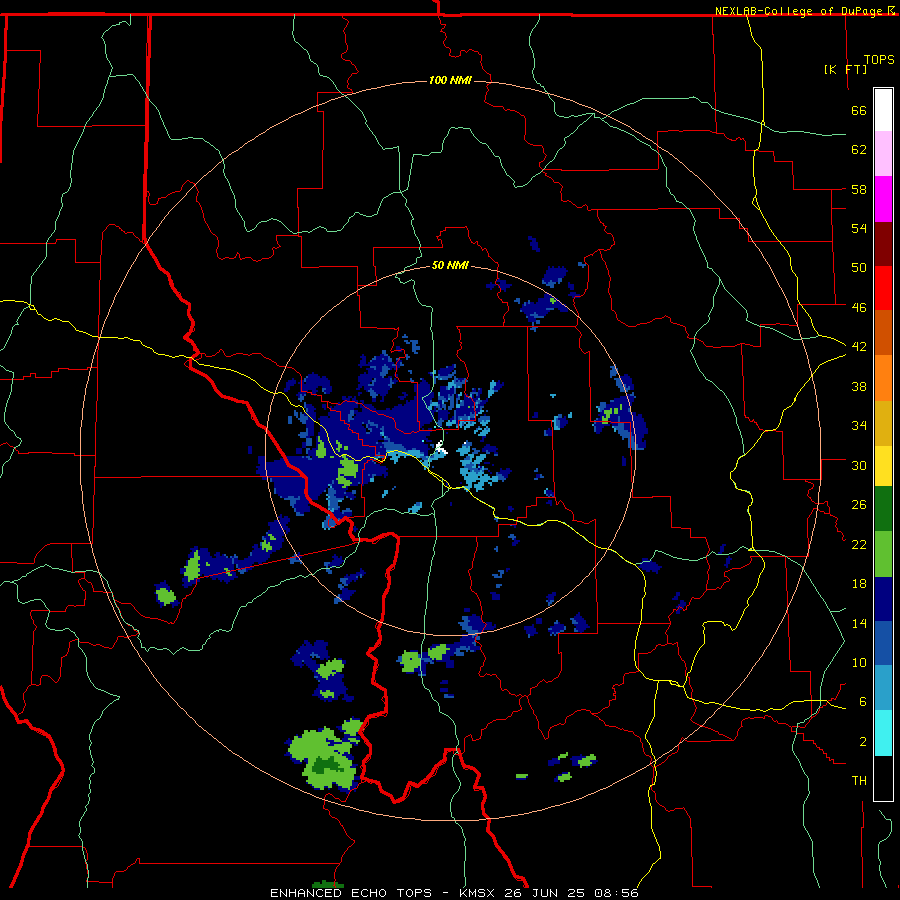This screenshot has height=900, width=900.
Task: Click the KMSX station identifier
Action: tap(479, 893)
